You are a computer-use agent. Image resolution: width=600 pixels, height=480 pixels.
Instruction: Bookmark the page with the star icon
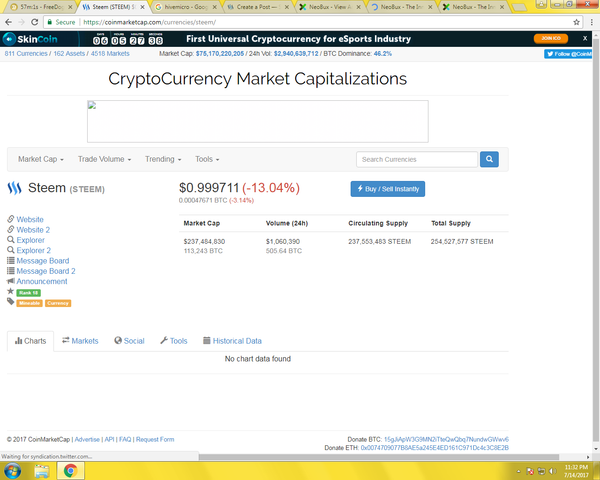576,22
